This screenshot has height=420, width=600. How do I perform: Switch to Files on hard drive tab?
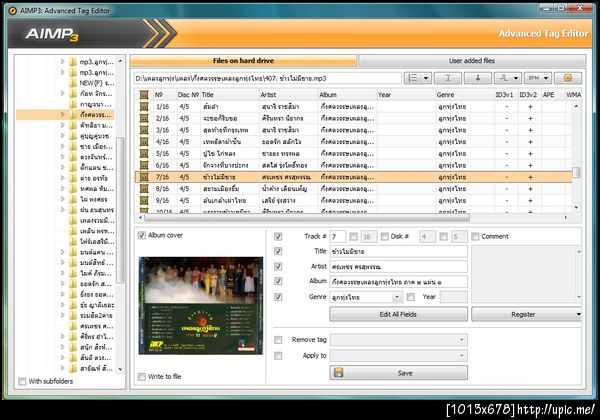coord(243,61)
